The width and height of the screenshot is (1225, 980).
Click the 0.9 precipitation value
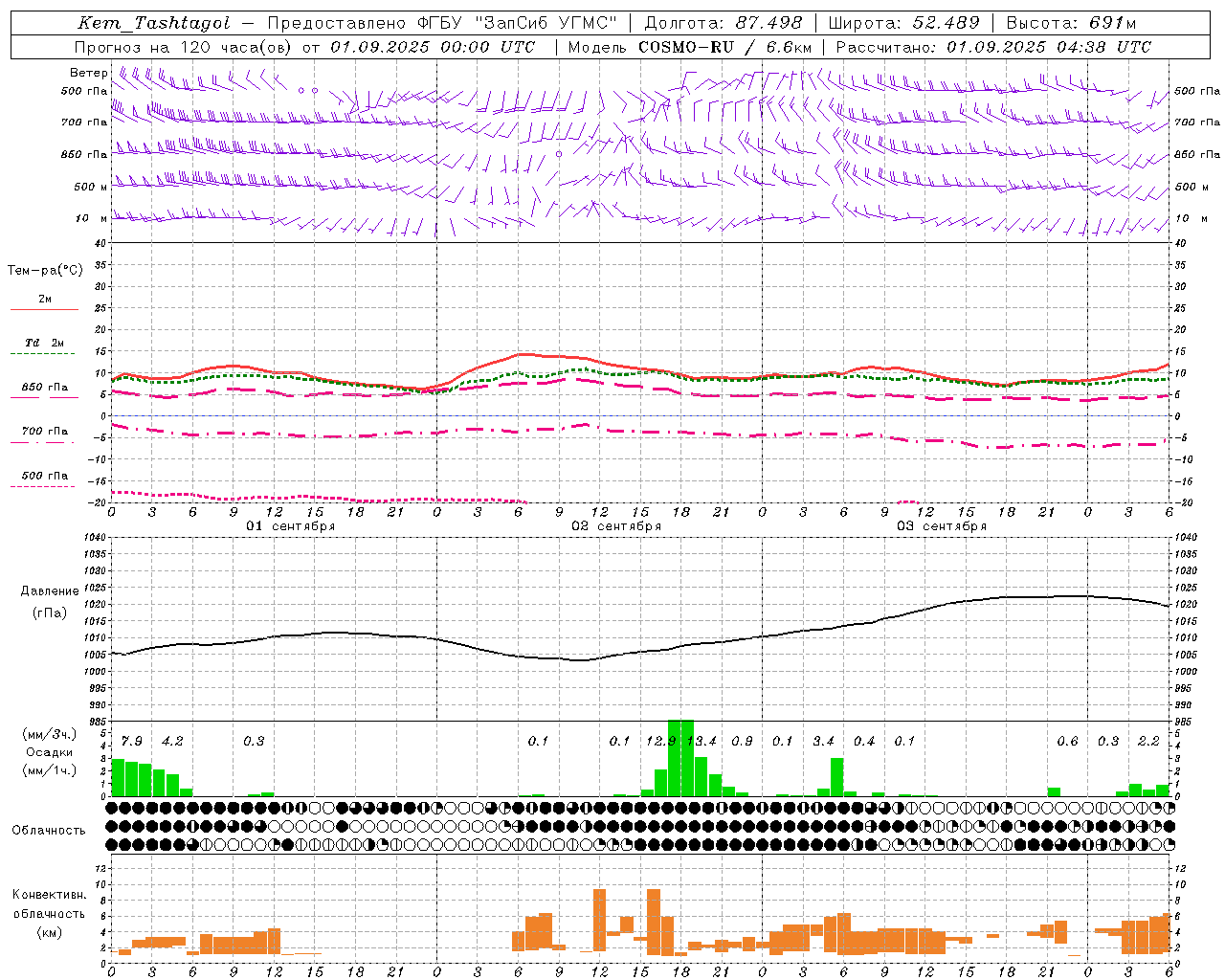(742, 741)
